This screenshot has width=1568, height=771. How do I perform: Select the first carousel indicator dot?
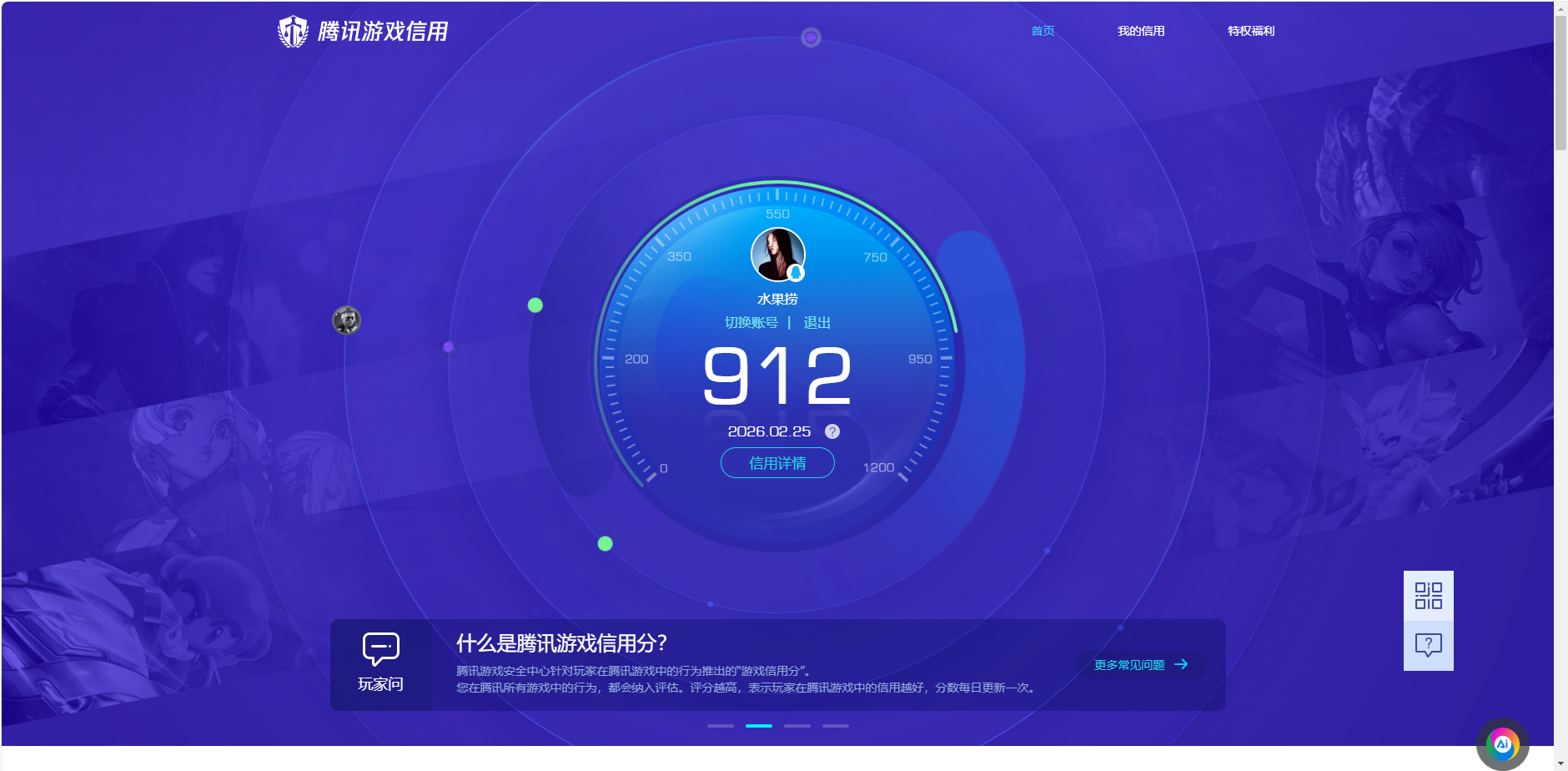click(x=720, y=726)
